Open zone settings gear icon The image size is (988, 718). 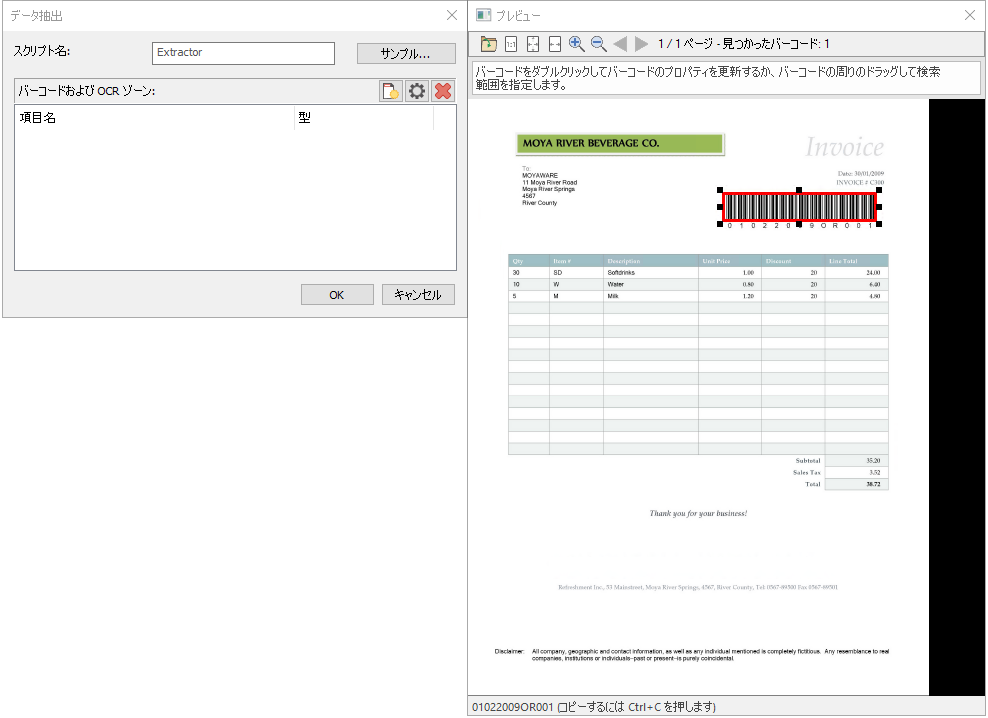(416, 91)
